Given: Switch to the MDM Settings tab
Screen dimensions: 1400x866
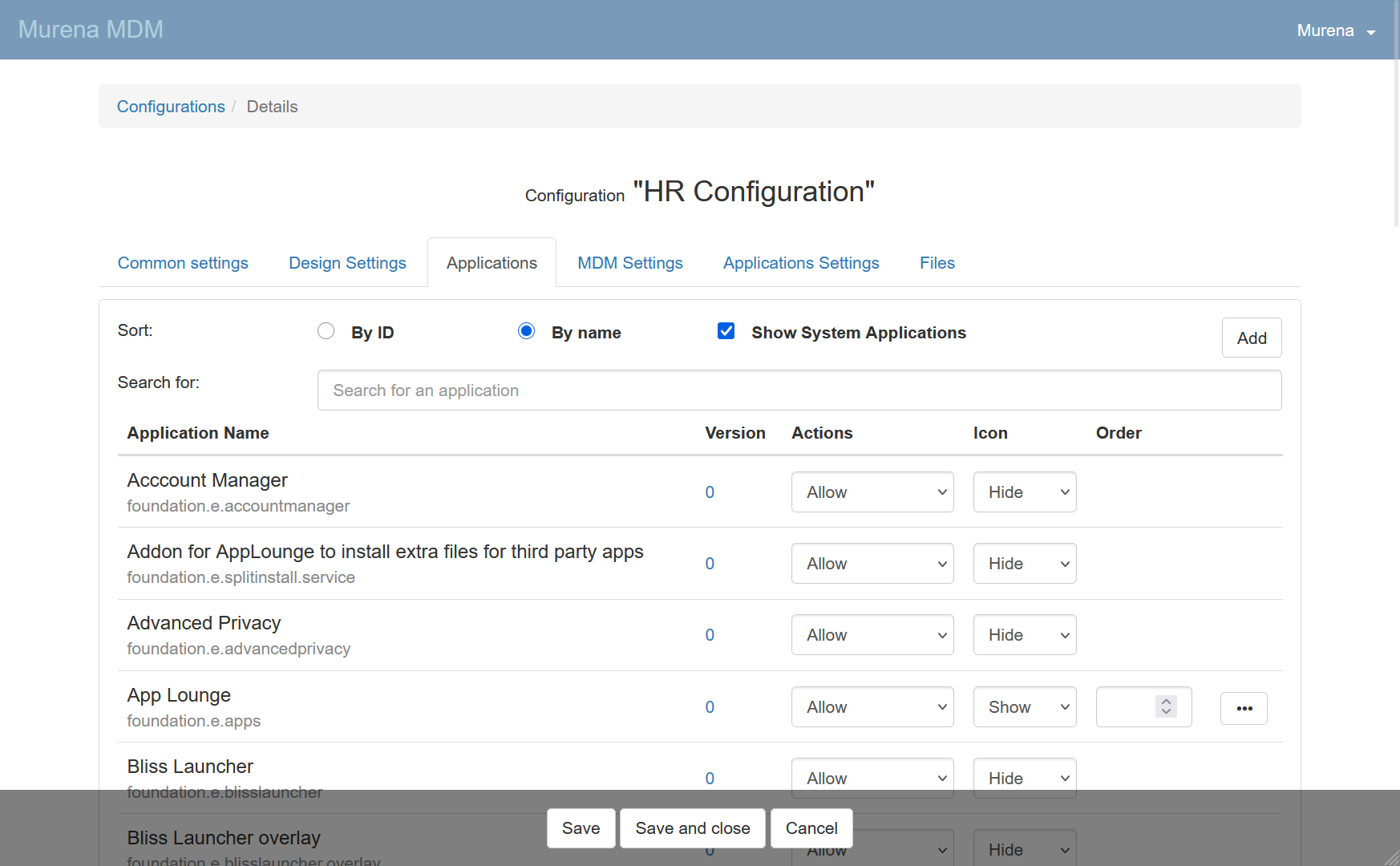Looking at the screenshot, I should tap(629, 263).
